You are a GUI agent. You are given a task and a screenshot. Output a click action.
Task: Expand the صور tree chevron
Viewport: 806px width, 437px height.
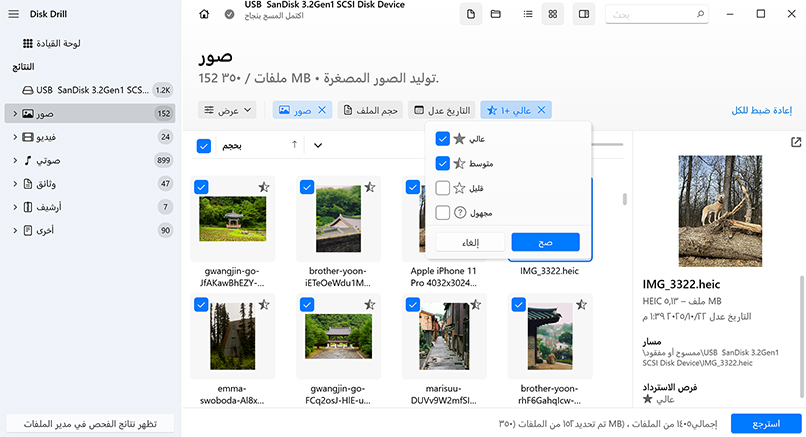15,114
